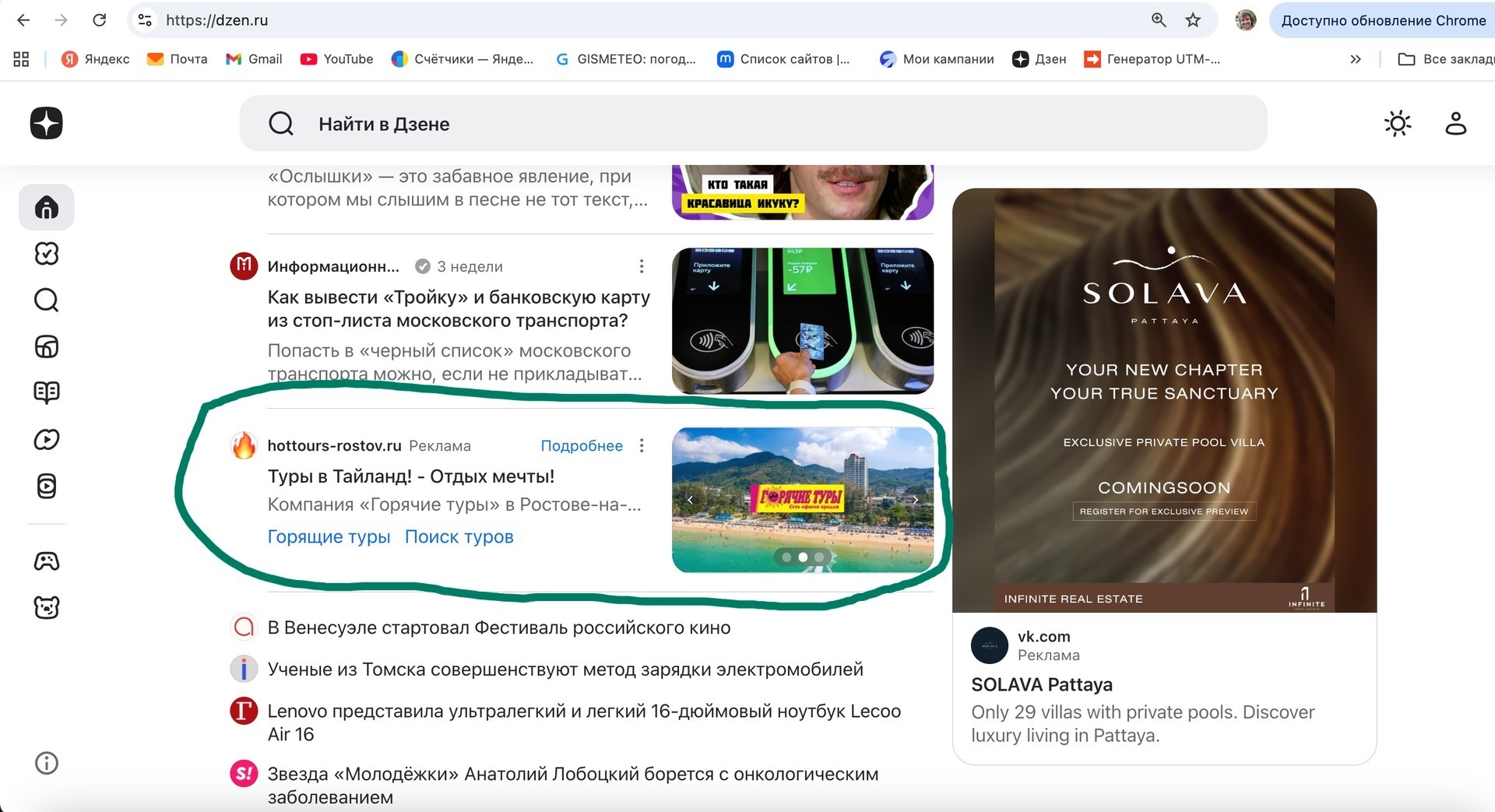1495x812 pixels.
Task: Open the games controller sidebar icon
Action: click(46, 561)
